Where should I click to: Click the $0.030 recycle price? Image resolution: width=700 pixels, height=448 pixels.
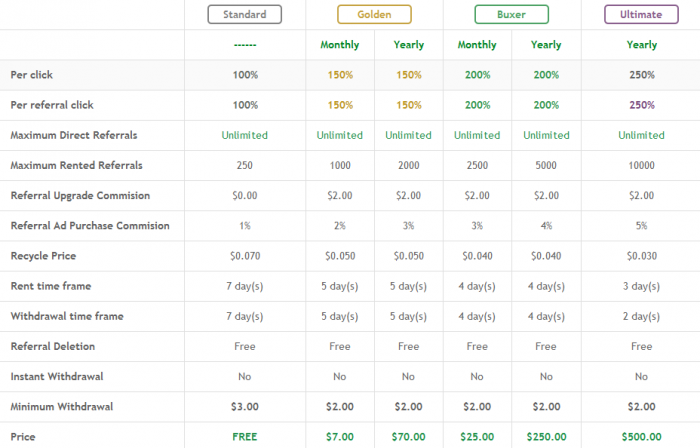(642, 256)
